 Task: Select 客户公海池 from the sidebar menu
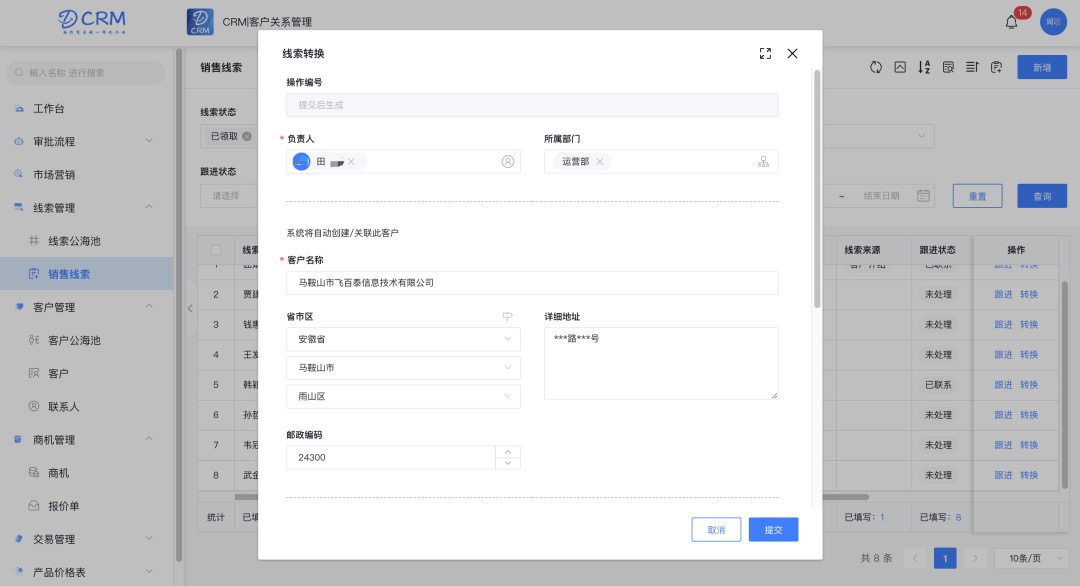coord(74,340)
